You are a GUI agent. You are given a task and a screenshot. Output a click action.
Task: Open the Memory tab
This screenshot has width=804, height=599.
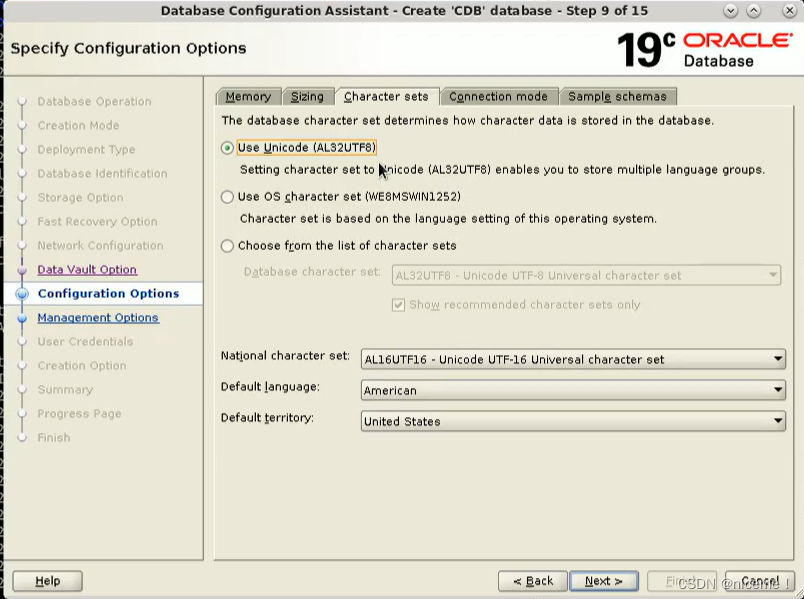(x=248, y=96)
